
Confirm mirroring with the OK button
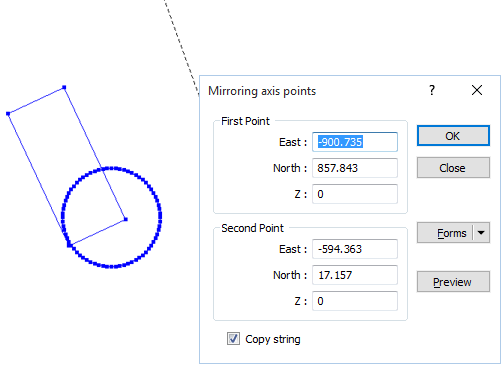coord(453,136)
